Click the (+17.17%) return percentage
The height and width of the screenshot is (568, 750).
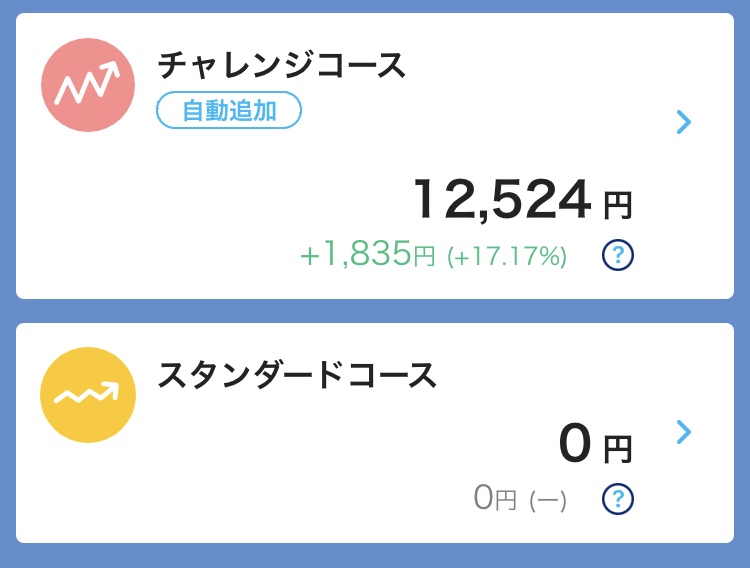point(507,256)
